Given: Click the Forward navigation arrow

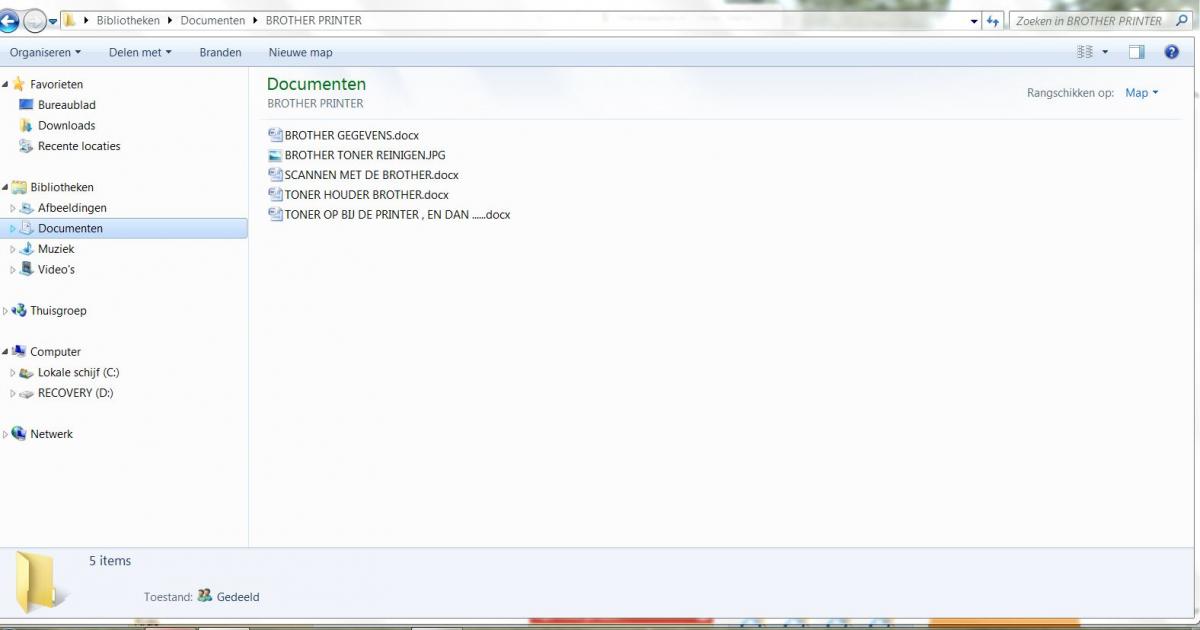Looking at the screenshot, I should point(35,20).
